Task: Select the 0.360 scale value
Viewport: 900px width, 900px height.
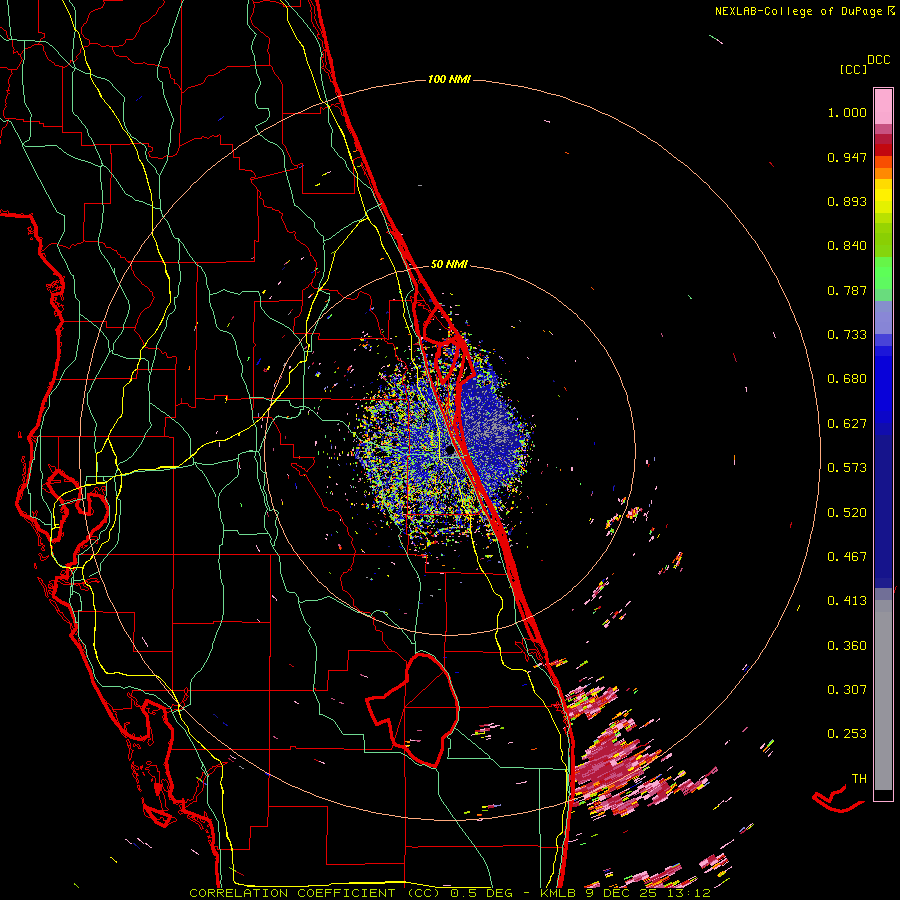Action: [847, 646]
